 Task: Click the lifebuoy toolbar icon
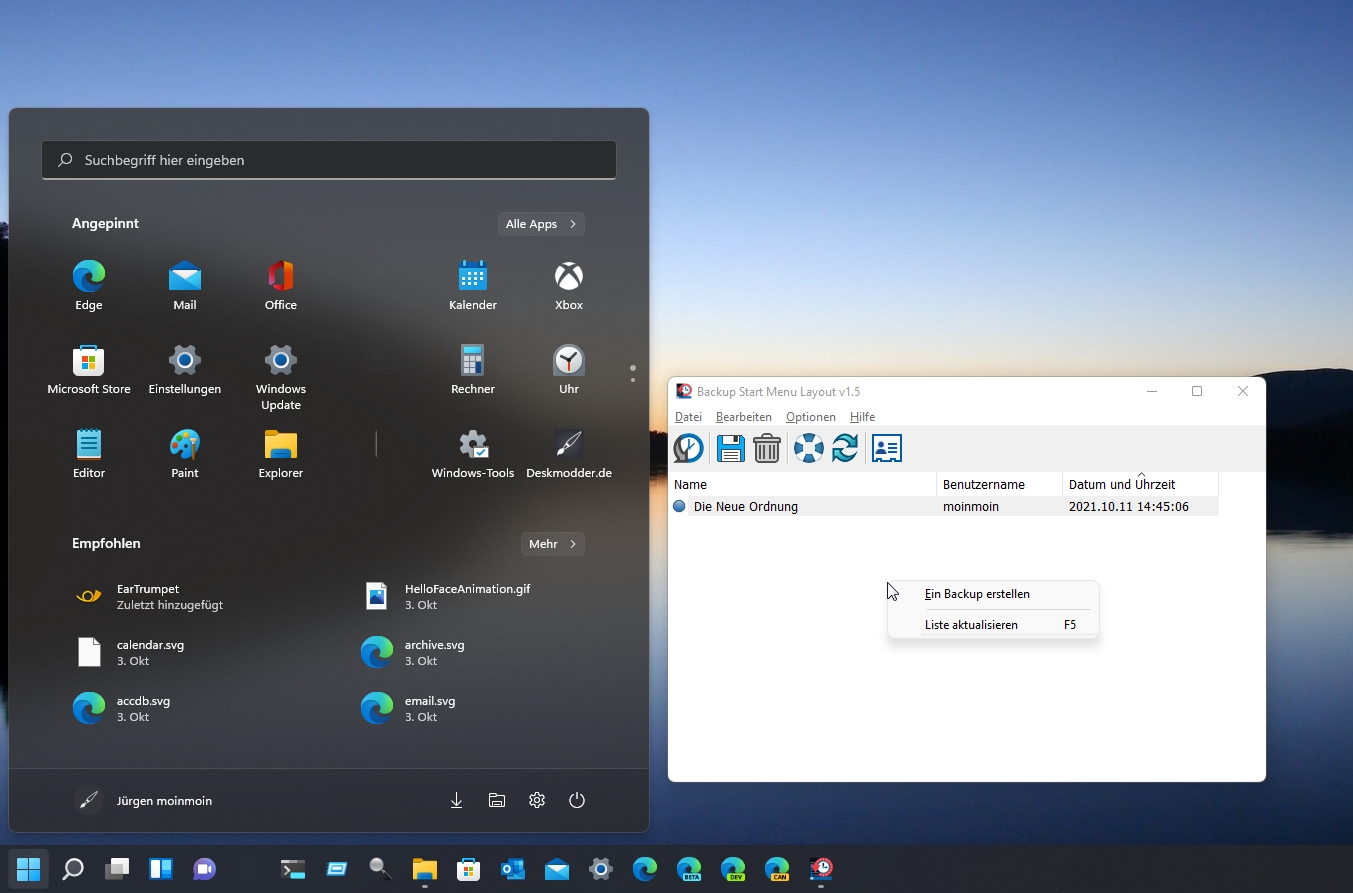point(809,448)
